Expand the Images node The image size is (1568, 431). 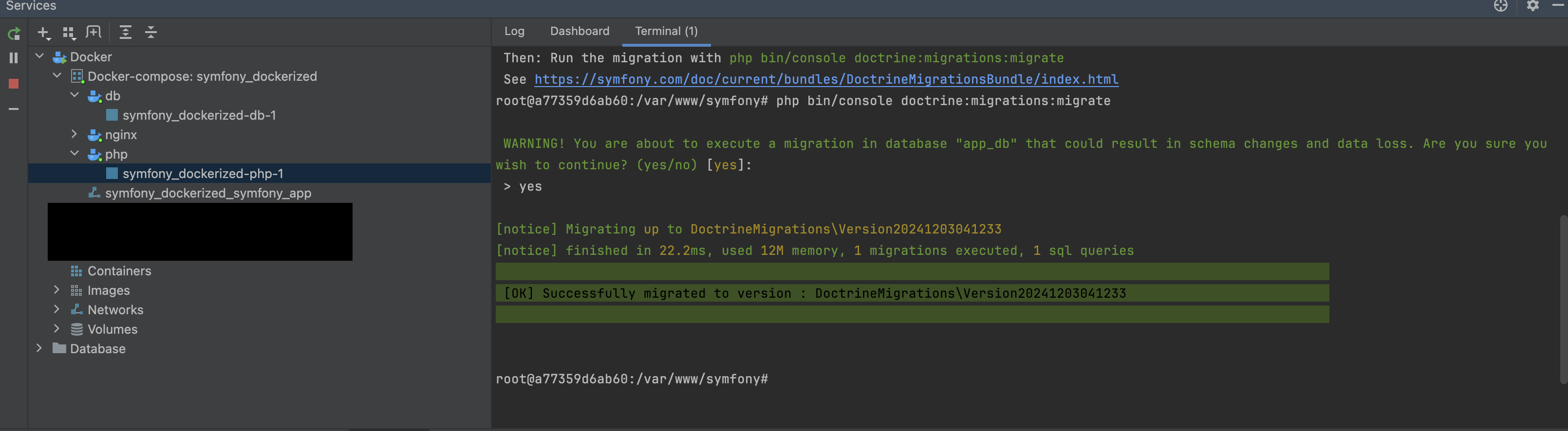pyautogui.click(x=56, y=289)
